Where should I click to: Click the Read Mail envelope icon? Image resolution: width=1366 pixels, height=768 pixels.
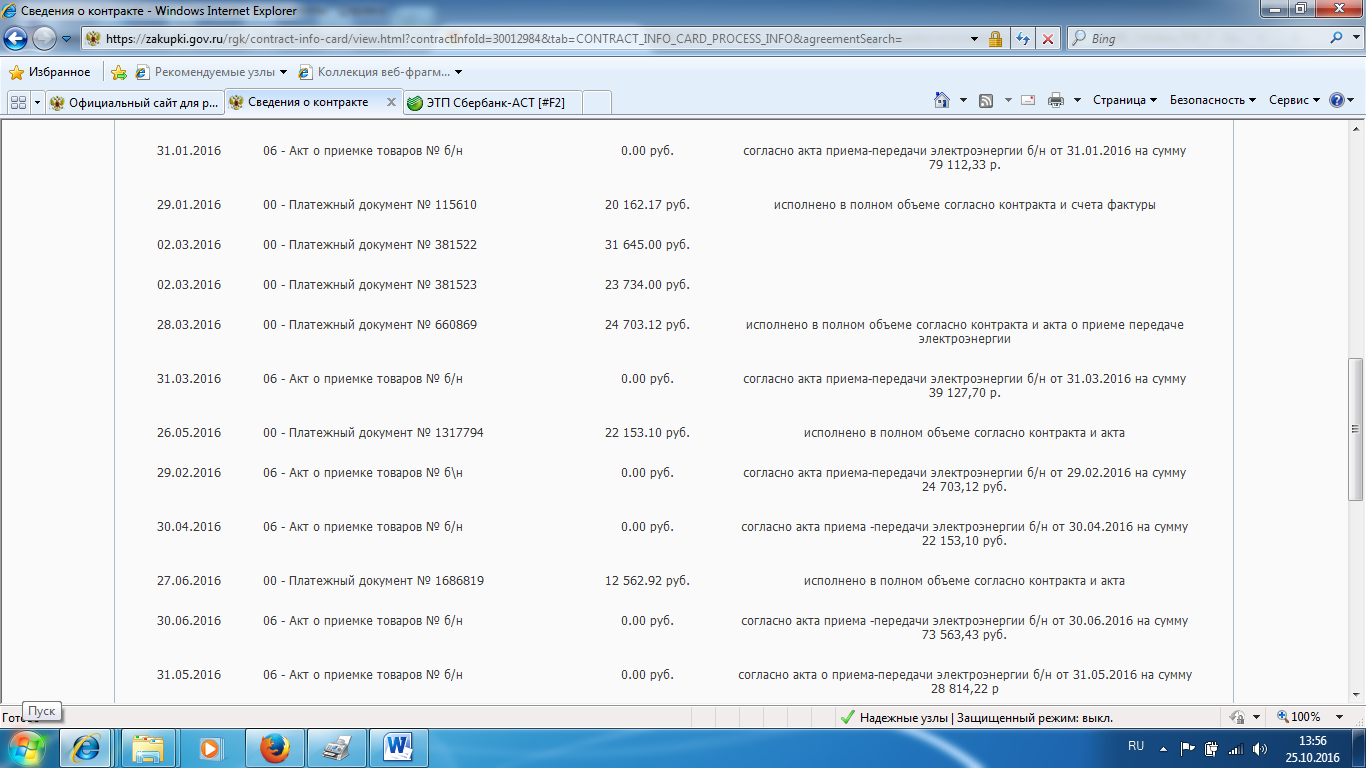click(1028, 100)
